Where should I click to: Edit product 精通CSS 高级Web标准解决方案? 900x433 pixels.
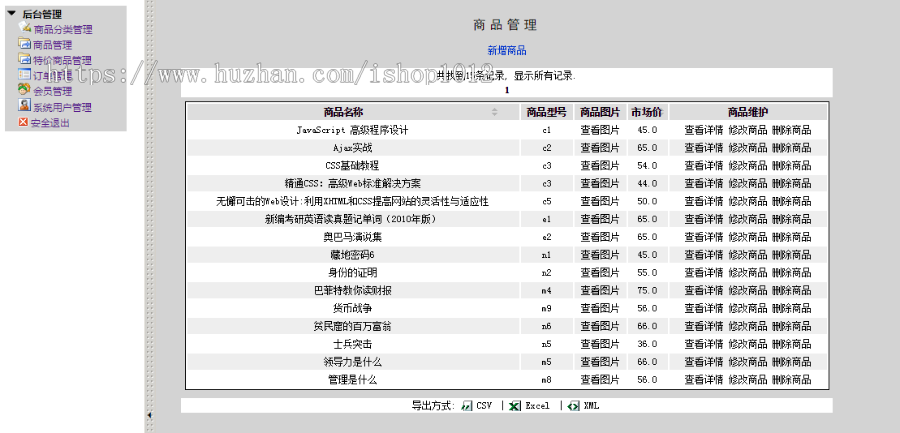[747, 184]
